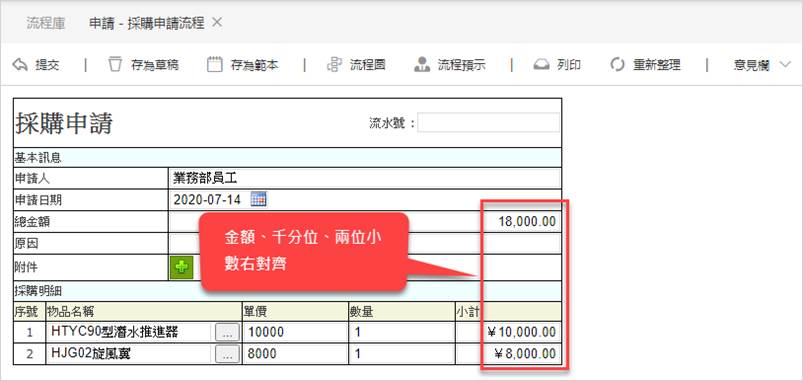Click the 提交 submit arrow icon
Screen dimensions: 803x381
(19, 65)
